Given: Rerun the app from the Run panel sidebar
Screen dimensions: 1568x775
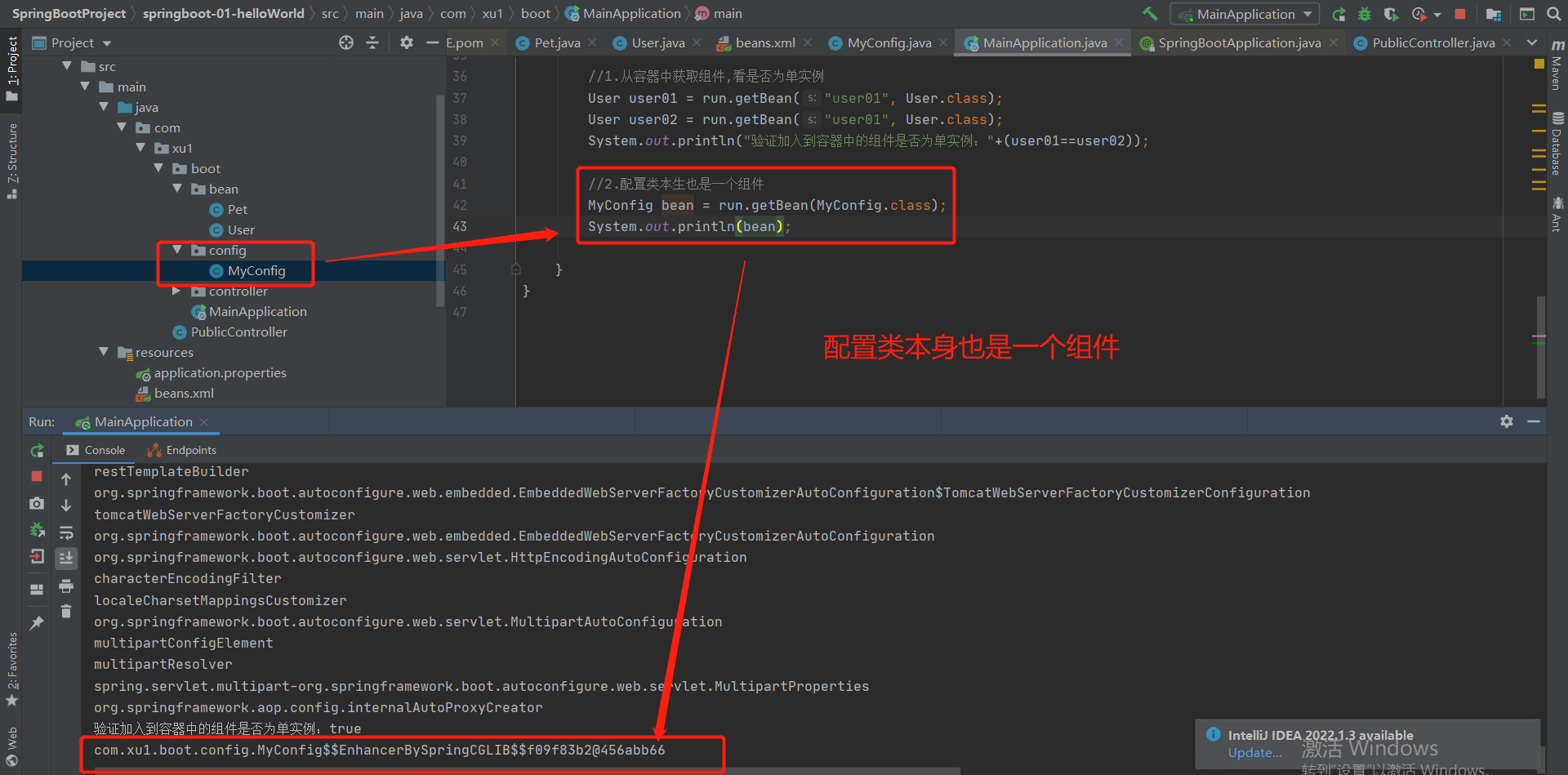Looking at the screenshot, I should click(37, 451).
